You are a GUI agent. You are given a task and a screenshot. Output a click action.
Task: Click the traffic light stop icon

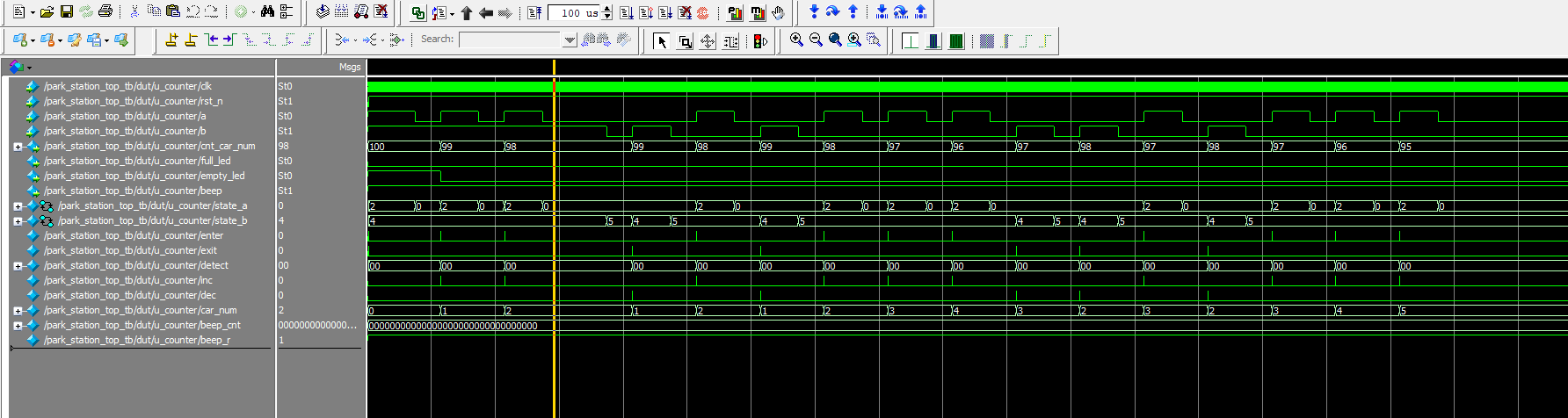point(760,41)
